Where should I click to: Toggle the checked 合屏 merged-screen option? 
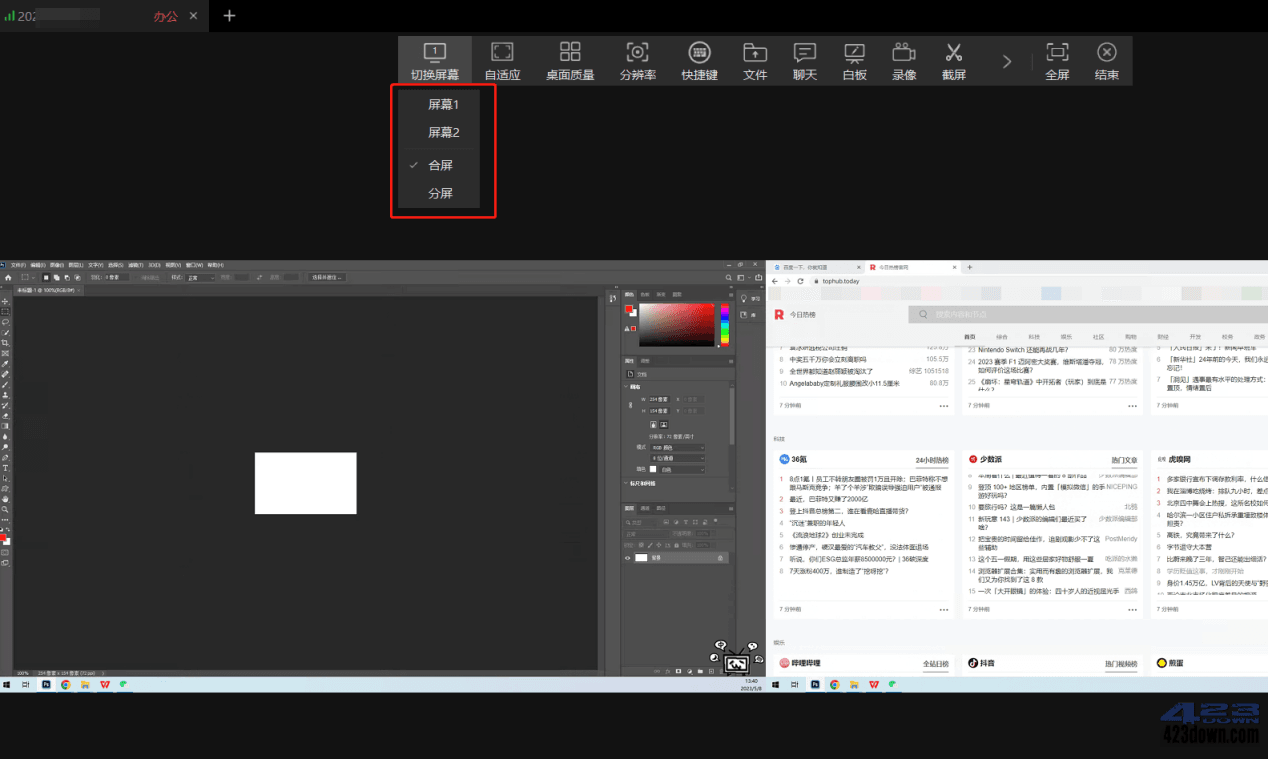pyautogui.click(x=440, y=165)
